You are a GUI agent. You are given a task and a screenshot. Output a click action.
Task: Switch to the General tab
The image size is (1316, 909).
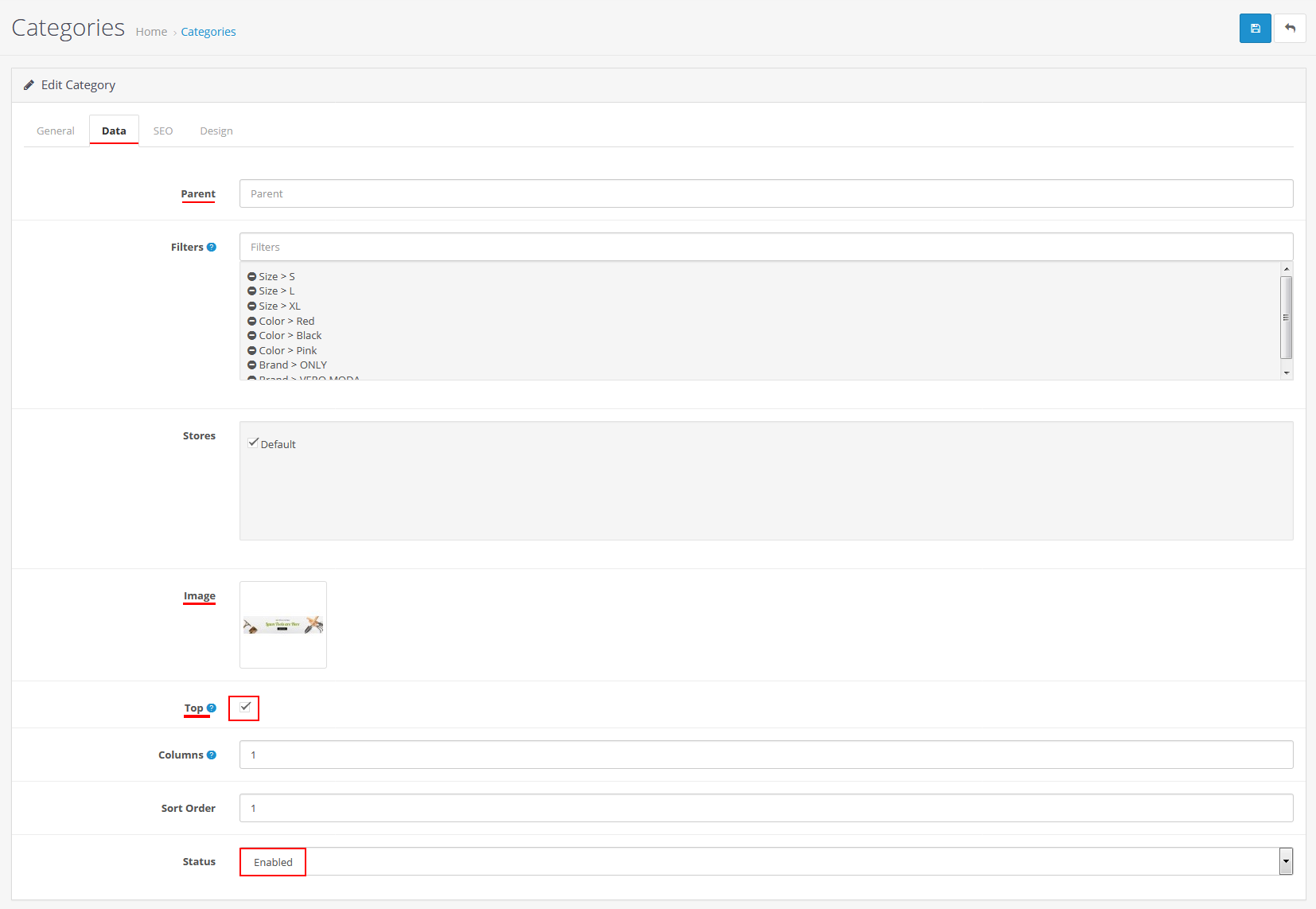point(56,131)
